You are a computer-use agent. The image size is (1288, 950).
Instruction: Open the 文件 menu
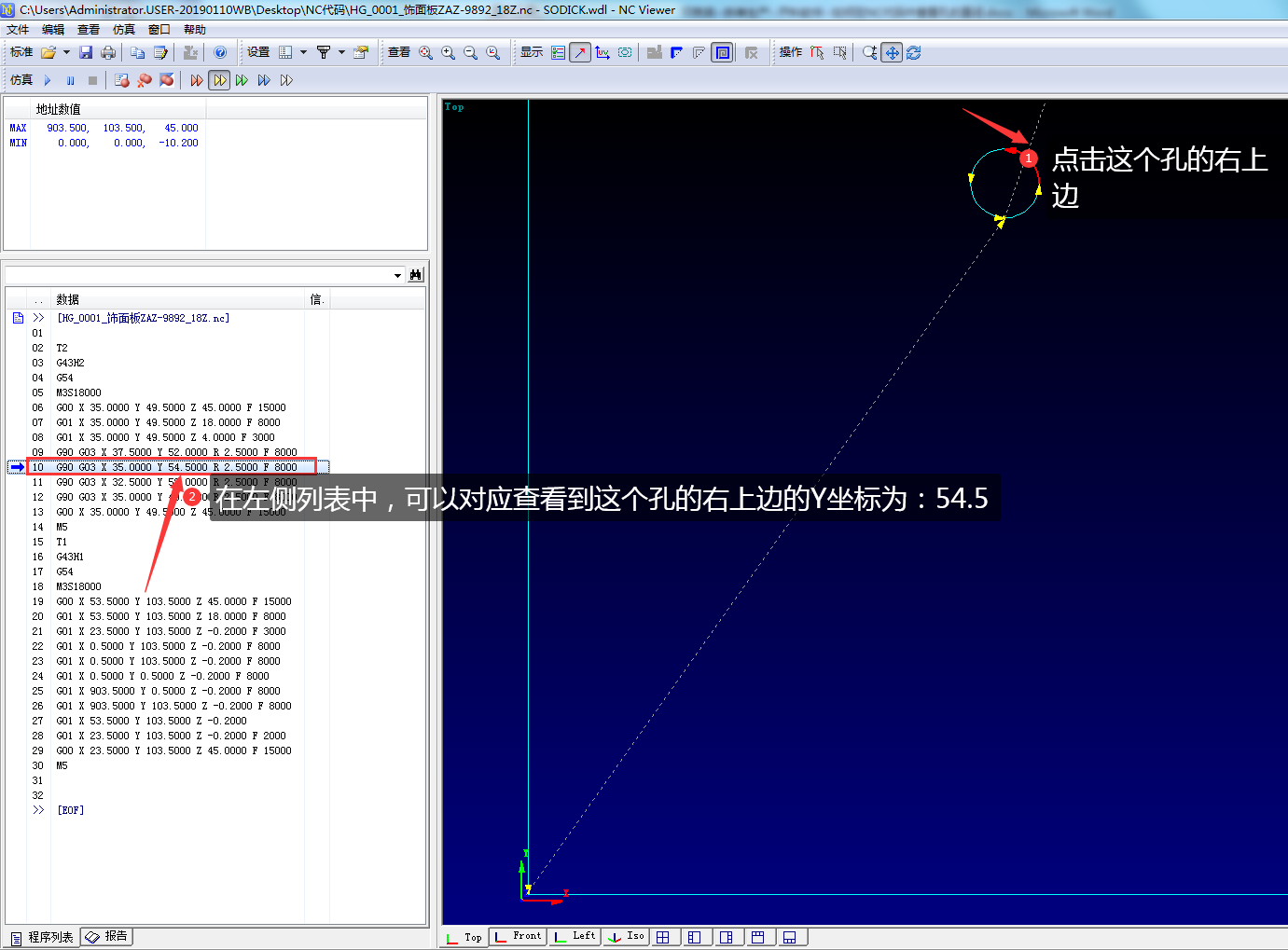18,30
